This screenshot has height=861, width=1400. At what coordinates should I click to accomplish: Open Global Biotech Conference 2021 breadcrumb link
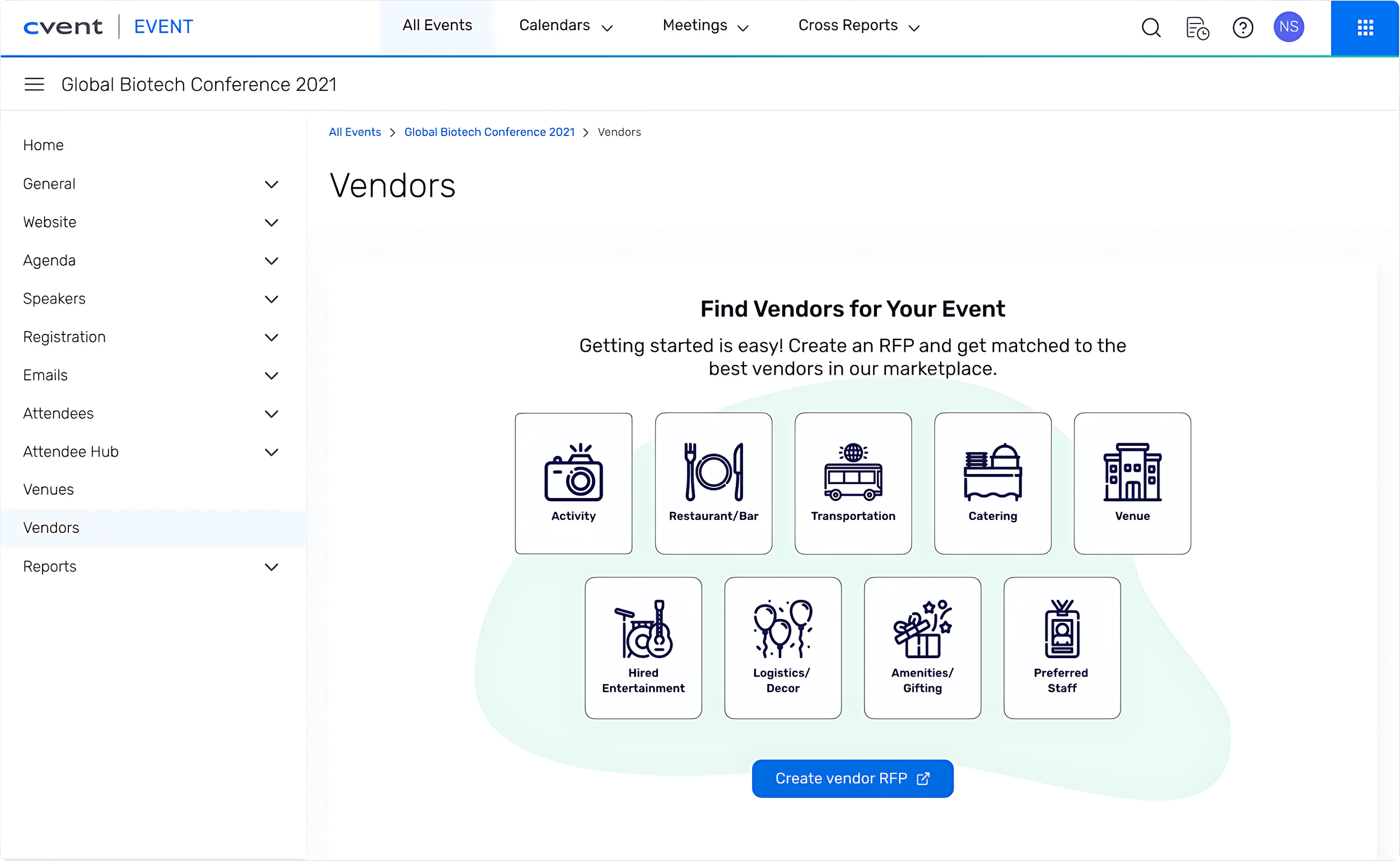(489, 132)
